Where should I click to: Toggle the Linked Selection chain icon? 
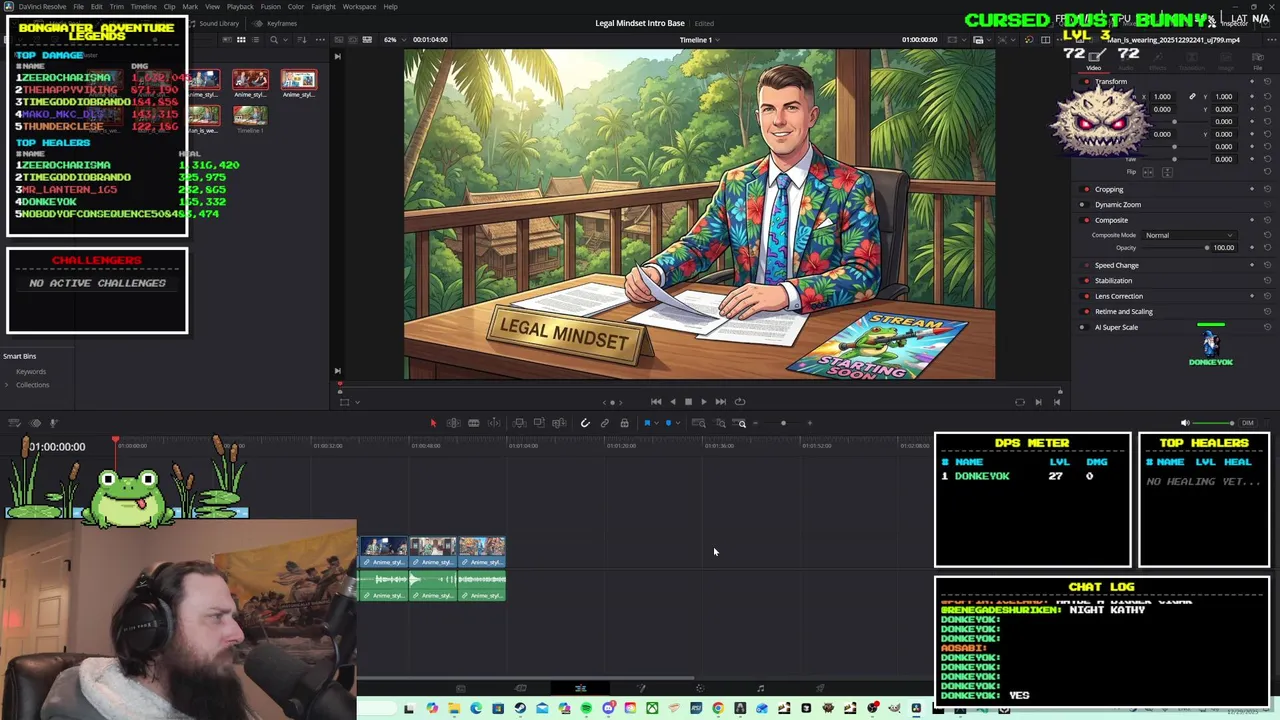click(x=605, y=423)
